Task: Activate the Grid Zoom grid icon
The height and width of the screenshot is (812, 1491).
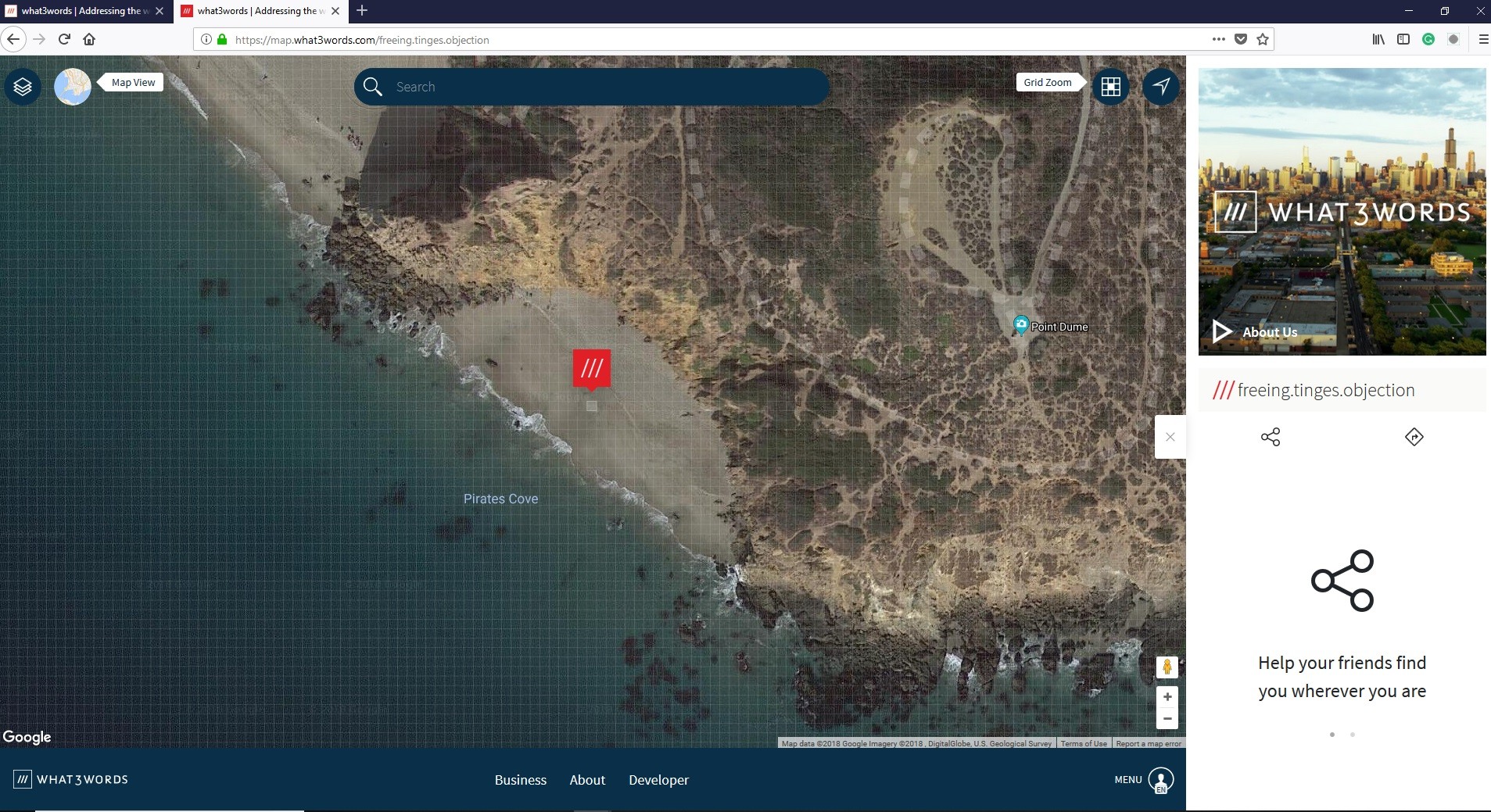Action: click(x=1110, y=86)
